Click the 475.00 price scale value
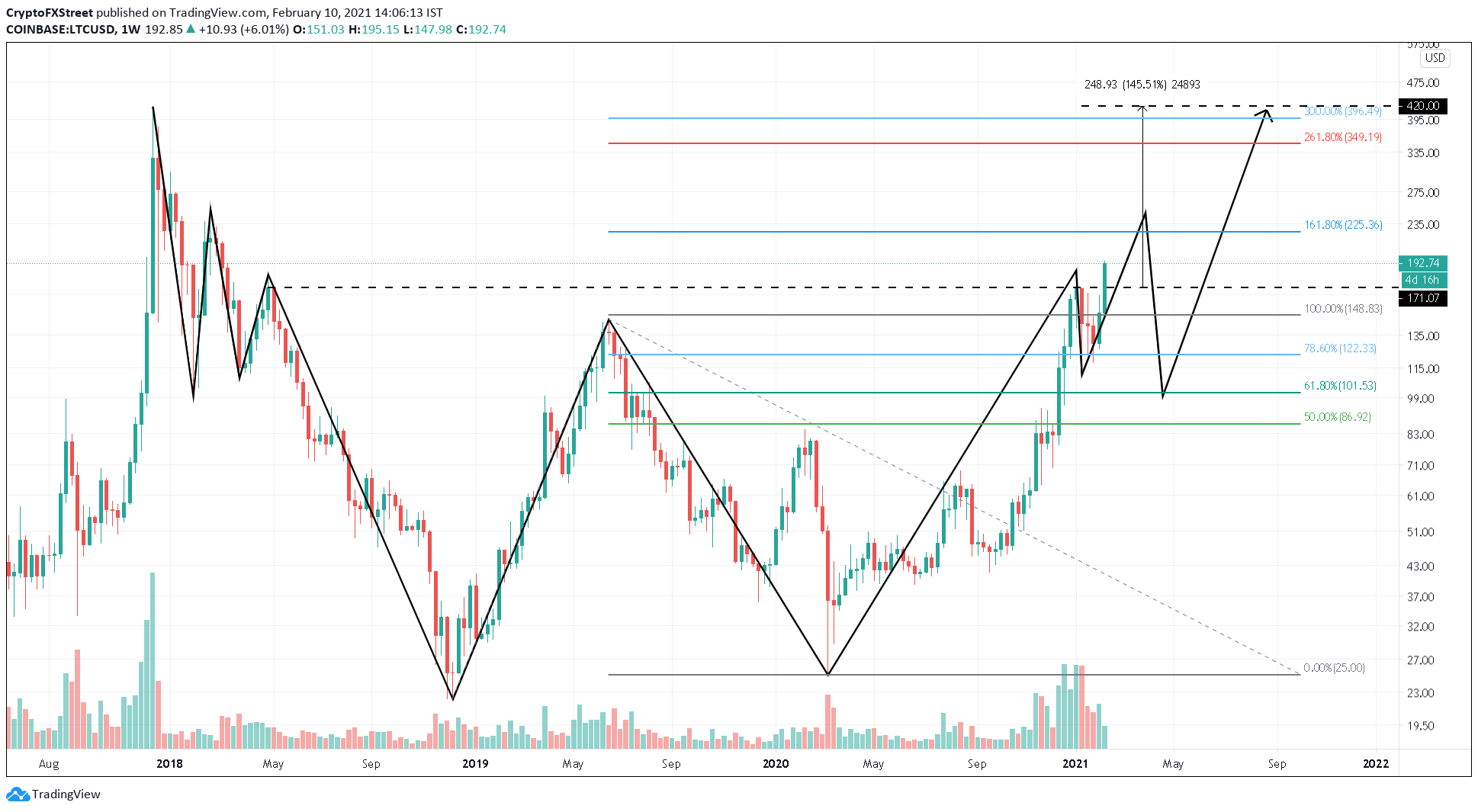This screenshot has height=812, width=1478. click(1423, 83)
